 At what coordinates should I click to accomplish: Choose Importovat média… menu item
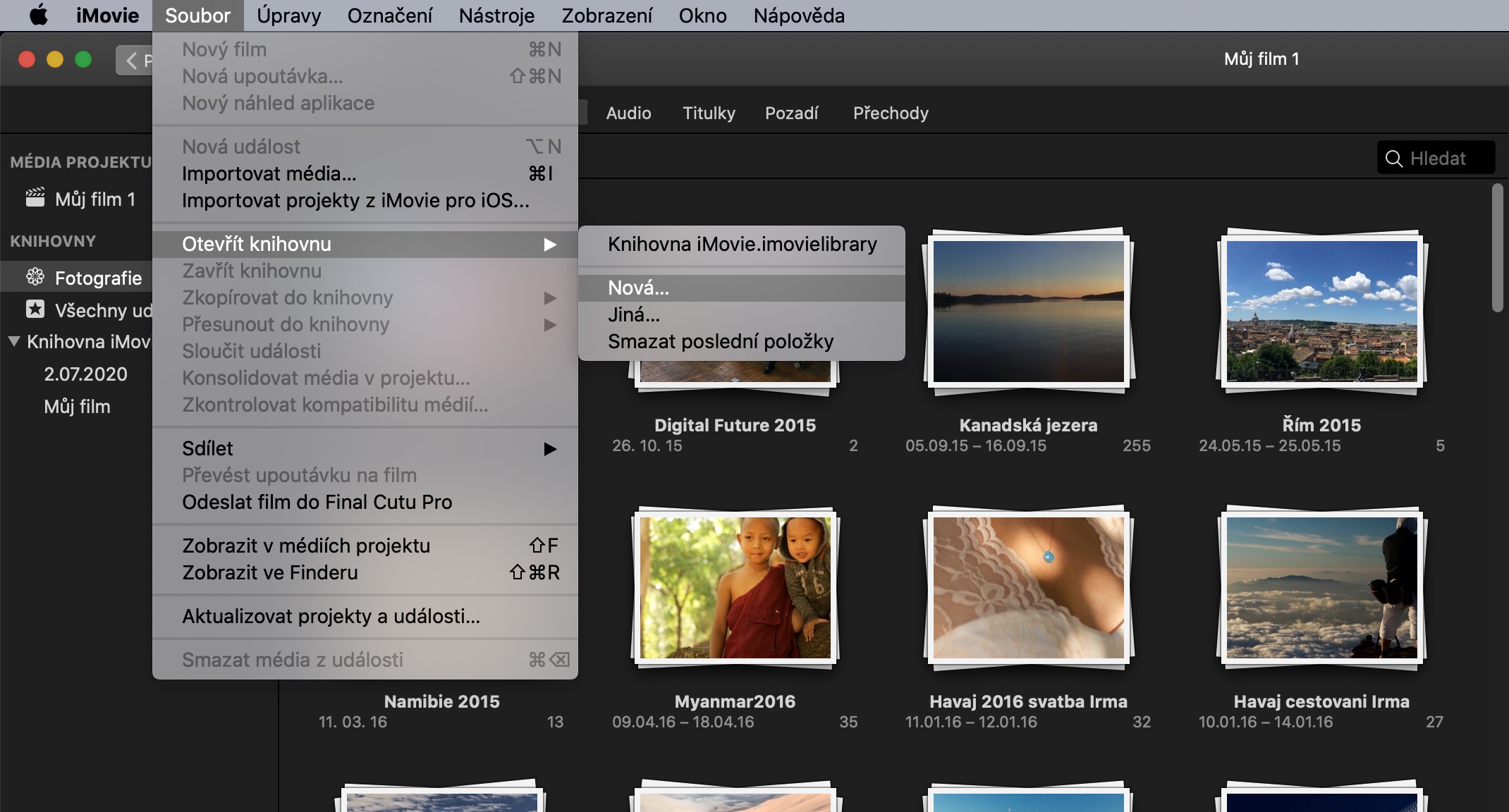point(269,173)
